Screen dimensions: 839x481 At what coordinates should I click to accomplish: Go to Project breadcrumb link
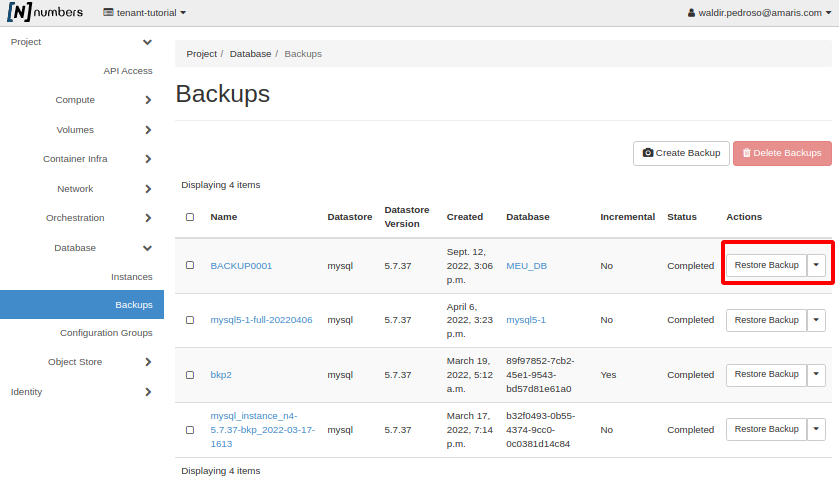[201, 54]
